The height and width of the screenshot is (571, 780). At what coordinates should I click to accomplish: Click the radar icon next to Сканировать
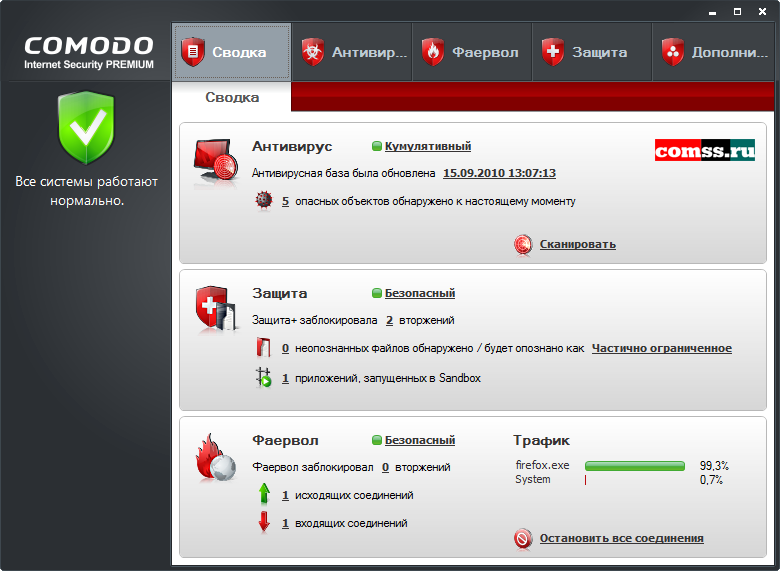click(x=523, y=245)
